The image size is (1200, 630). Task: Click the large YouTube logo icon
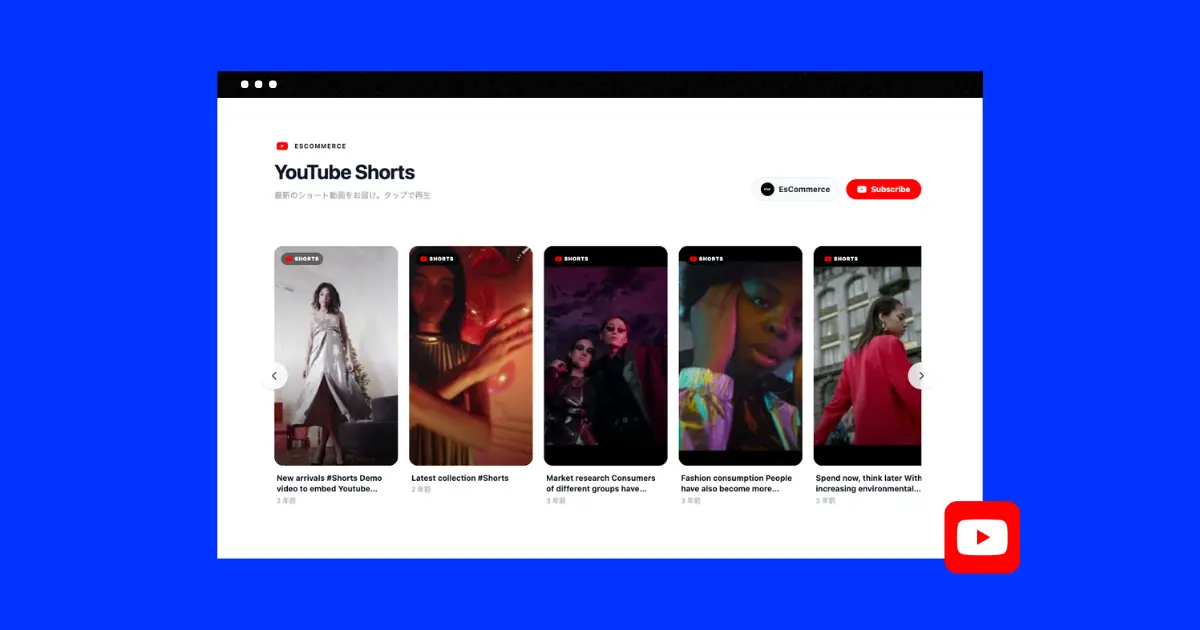click(x=981, y=537)
